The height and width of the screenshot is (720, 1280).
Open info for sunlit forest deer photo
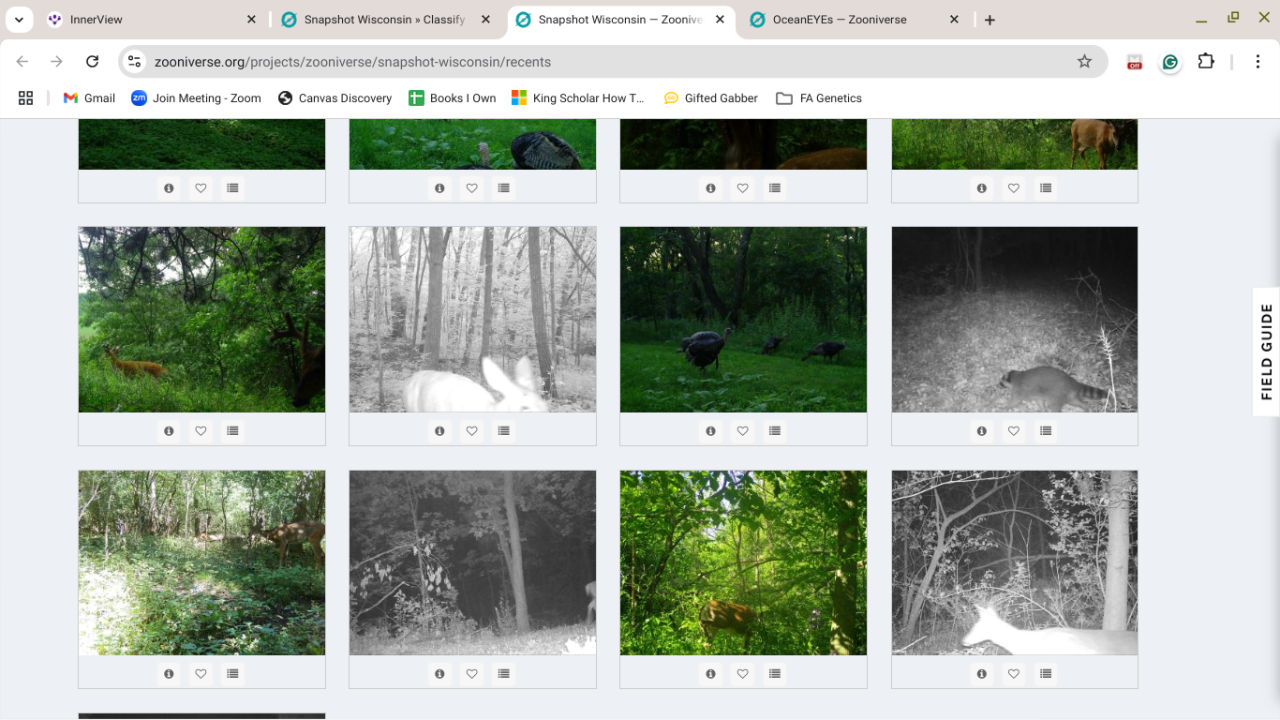tap(169, 674)
